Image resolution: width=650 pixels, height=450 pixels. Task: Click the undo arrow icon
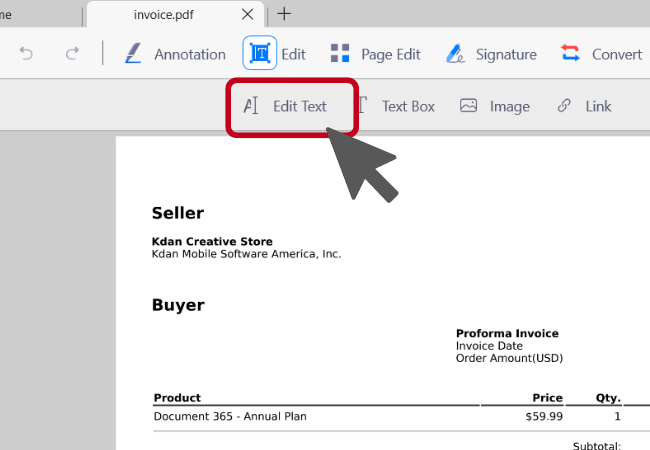[x=26, y=54]
